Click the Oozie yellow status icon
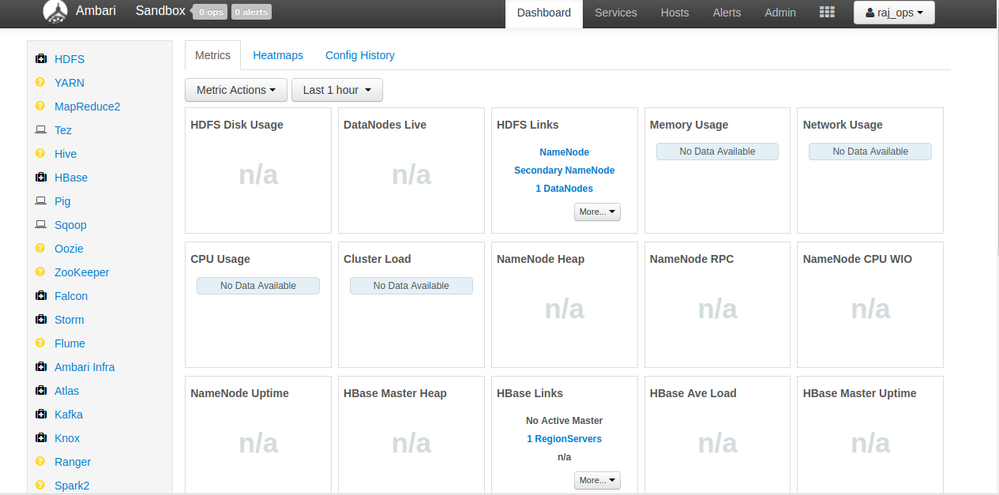Screen dimensions: 999x495 pos(41,248)
